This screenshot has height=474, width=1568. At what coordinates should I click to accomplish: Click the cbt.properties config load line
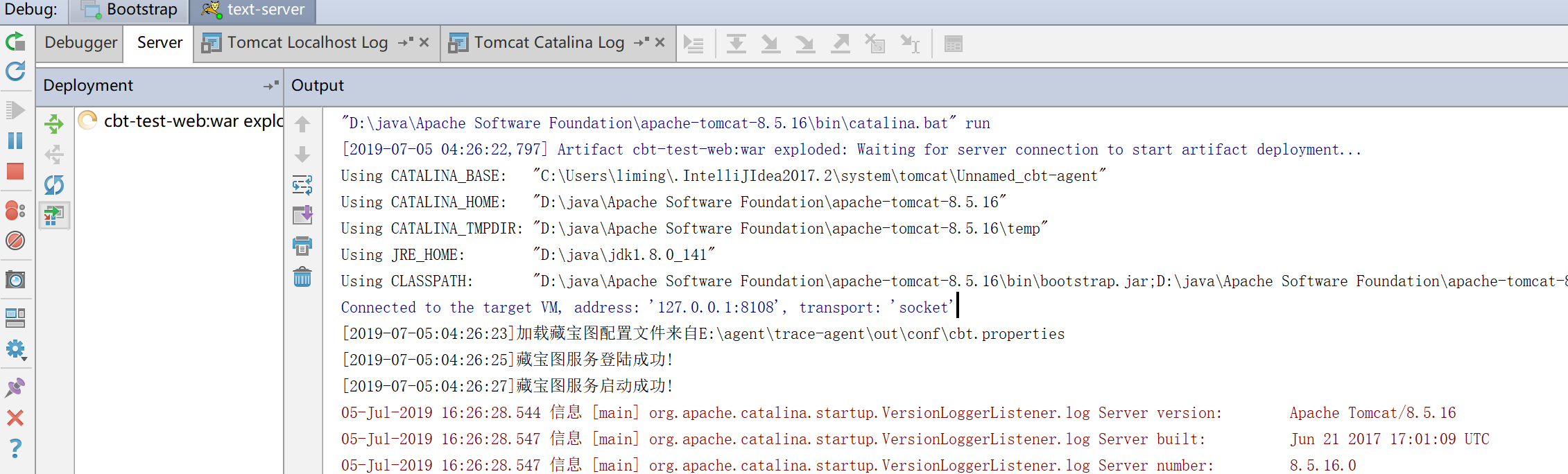point(703,334)
